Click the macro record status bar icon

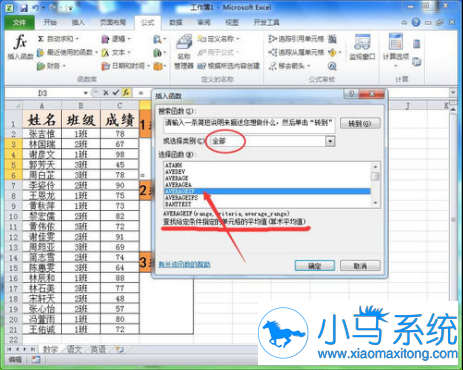click(35, 360)
